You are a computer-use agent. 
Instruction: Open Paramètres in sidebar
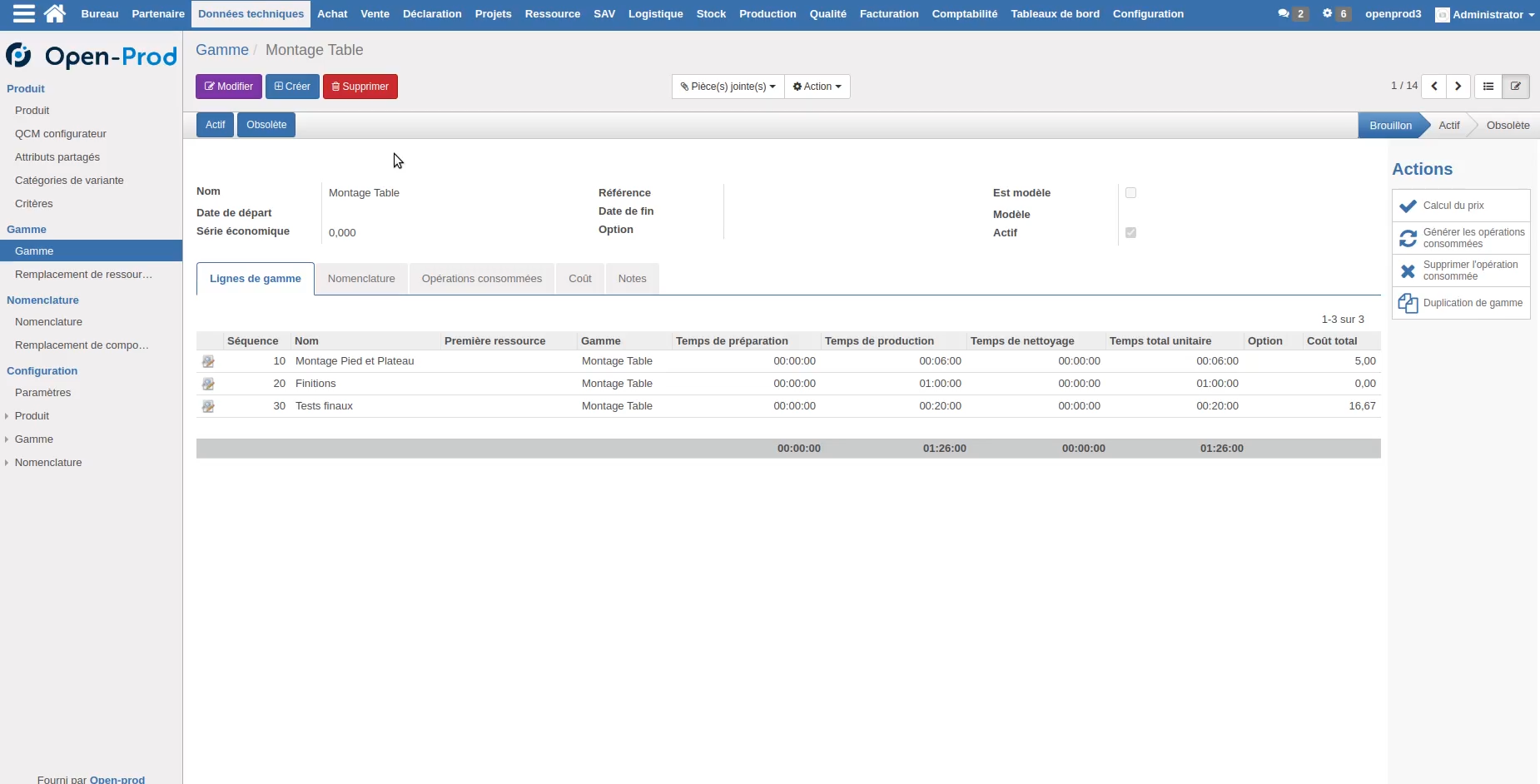click(43, 393)
